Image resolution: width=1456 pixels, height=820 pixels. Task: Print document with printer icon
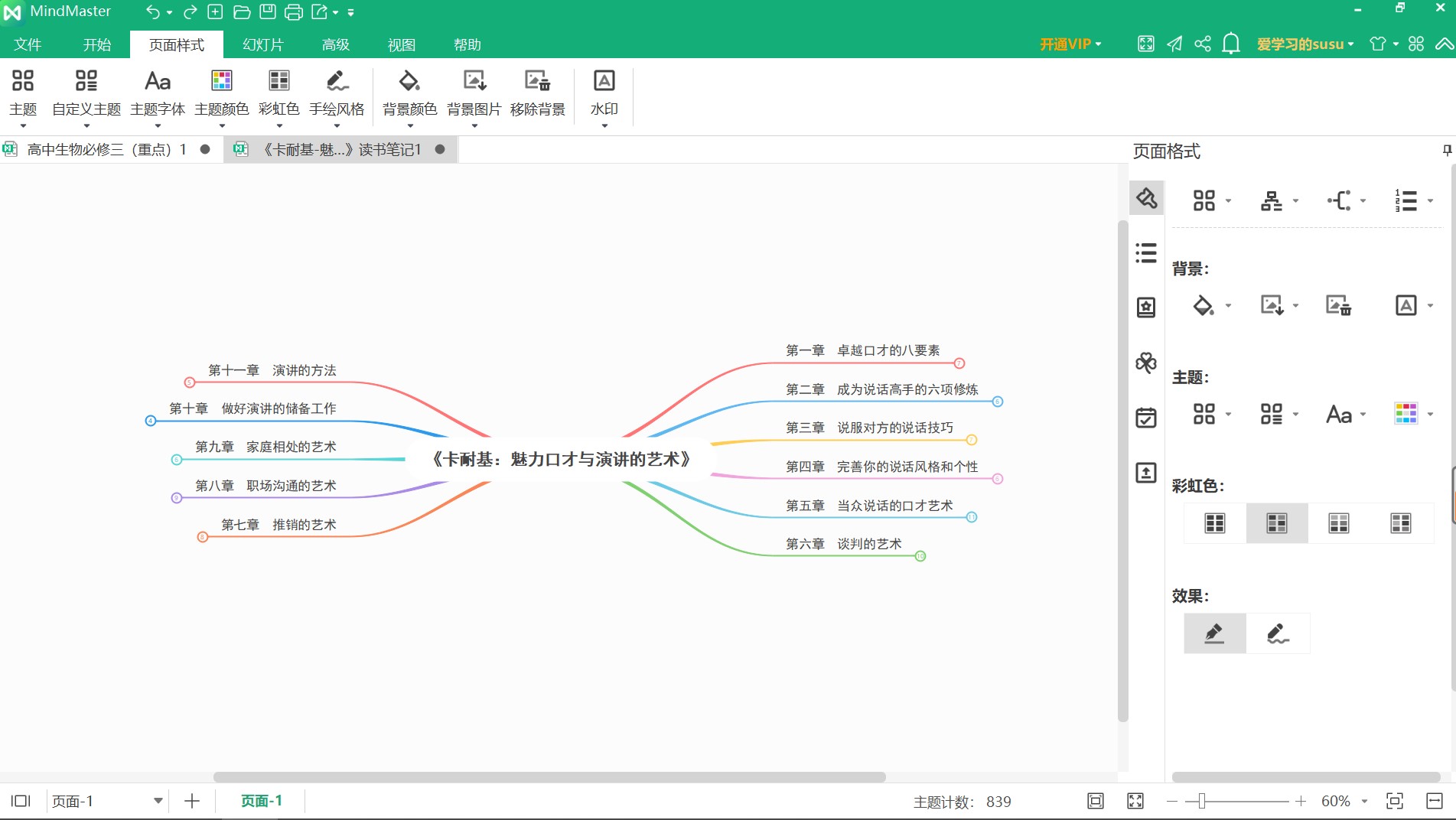coord(294,11)
